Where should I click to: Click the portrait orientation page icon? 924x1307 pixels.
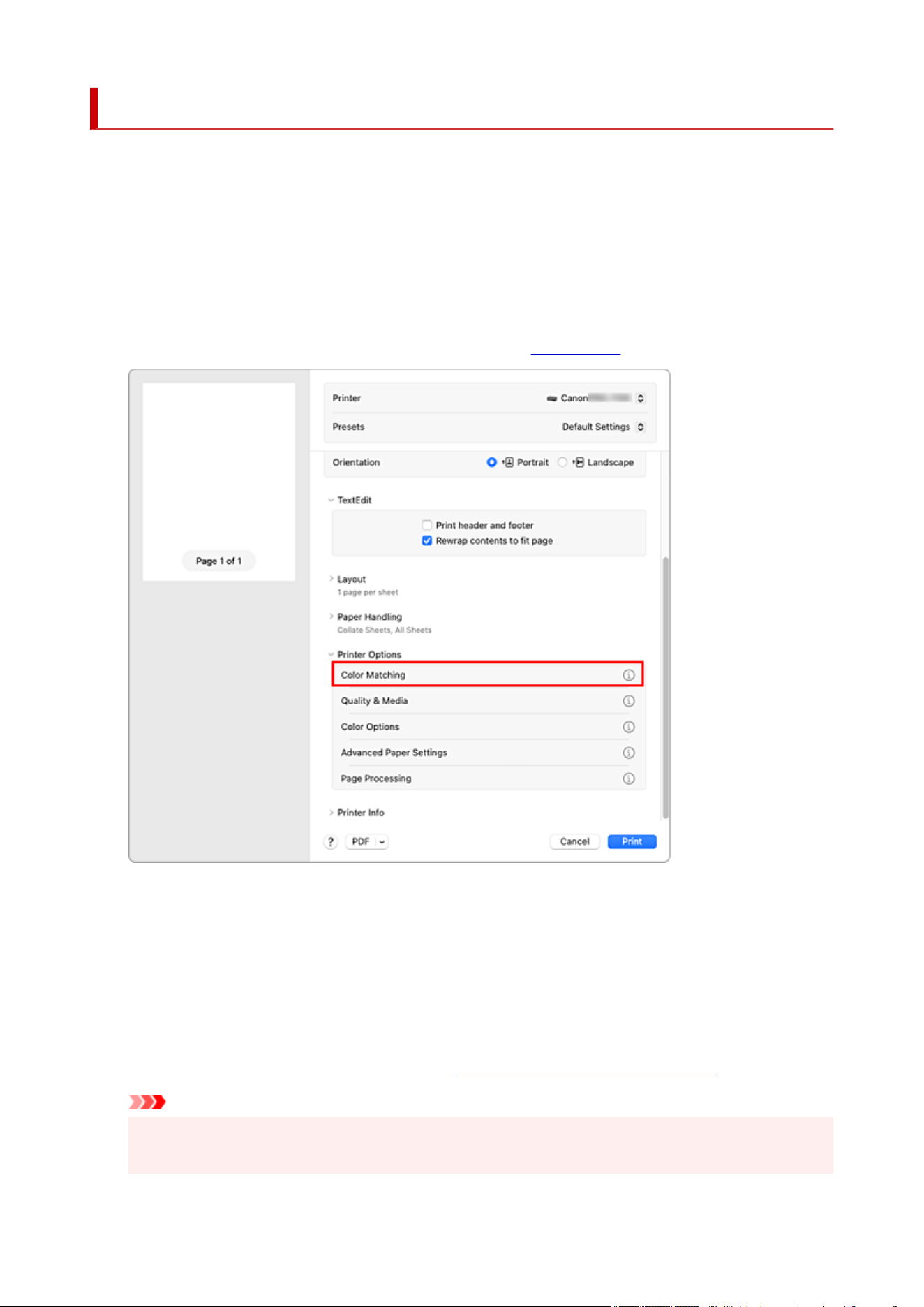(x=508, y=462)
